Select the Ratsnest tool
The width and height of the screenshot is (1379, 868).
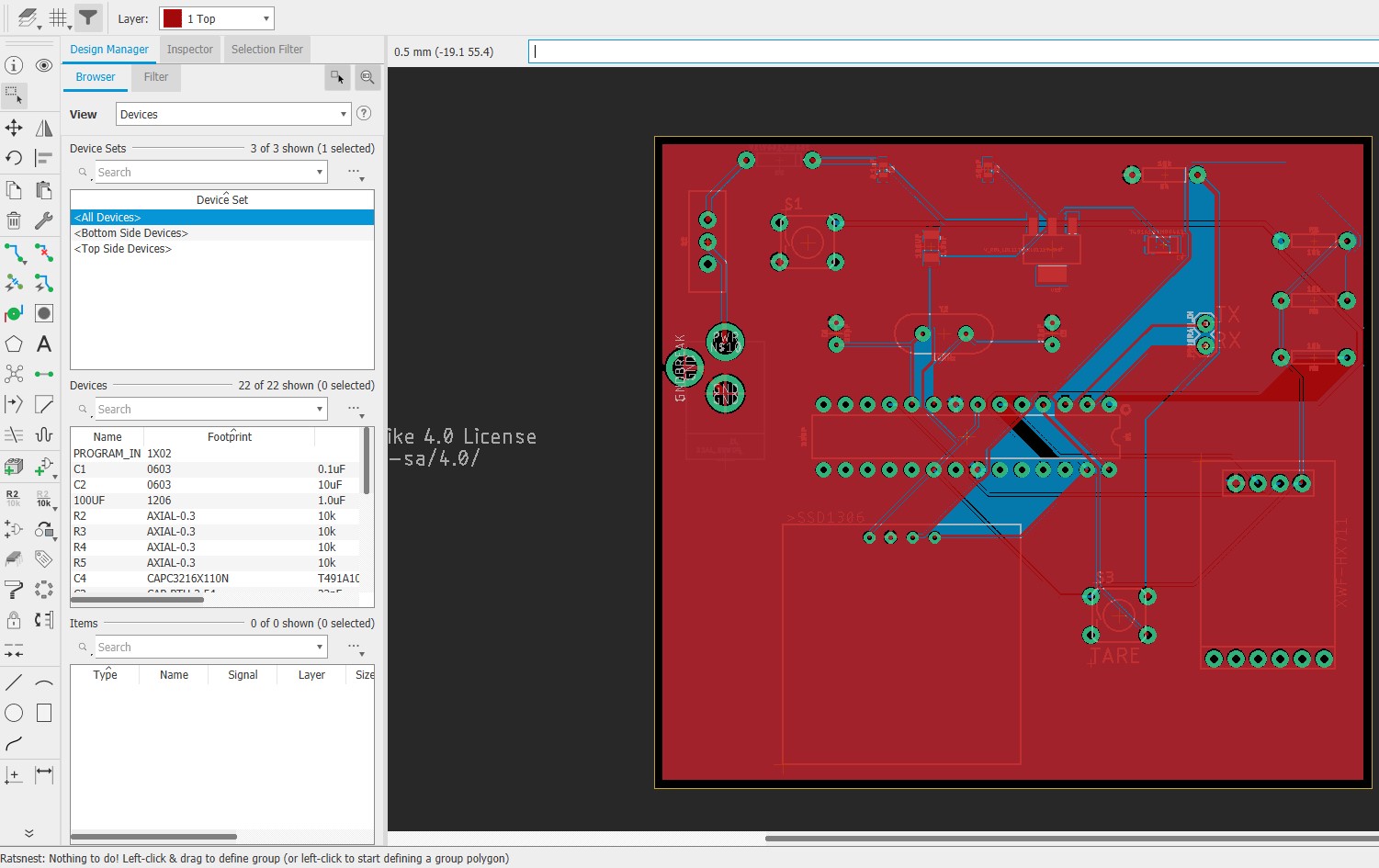click(14, 374)
